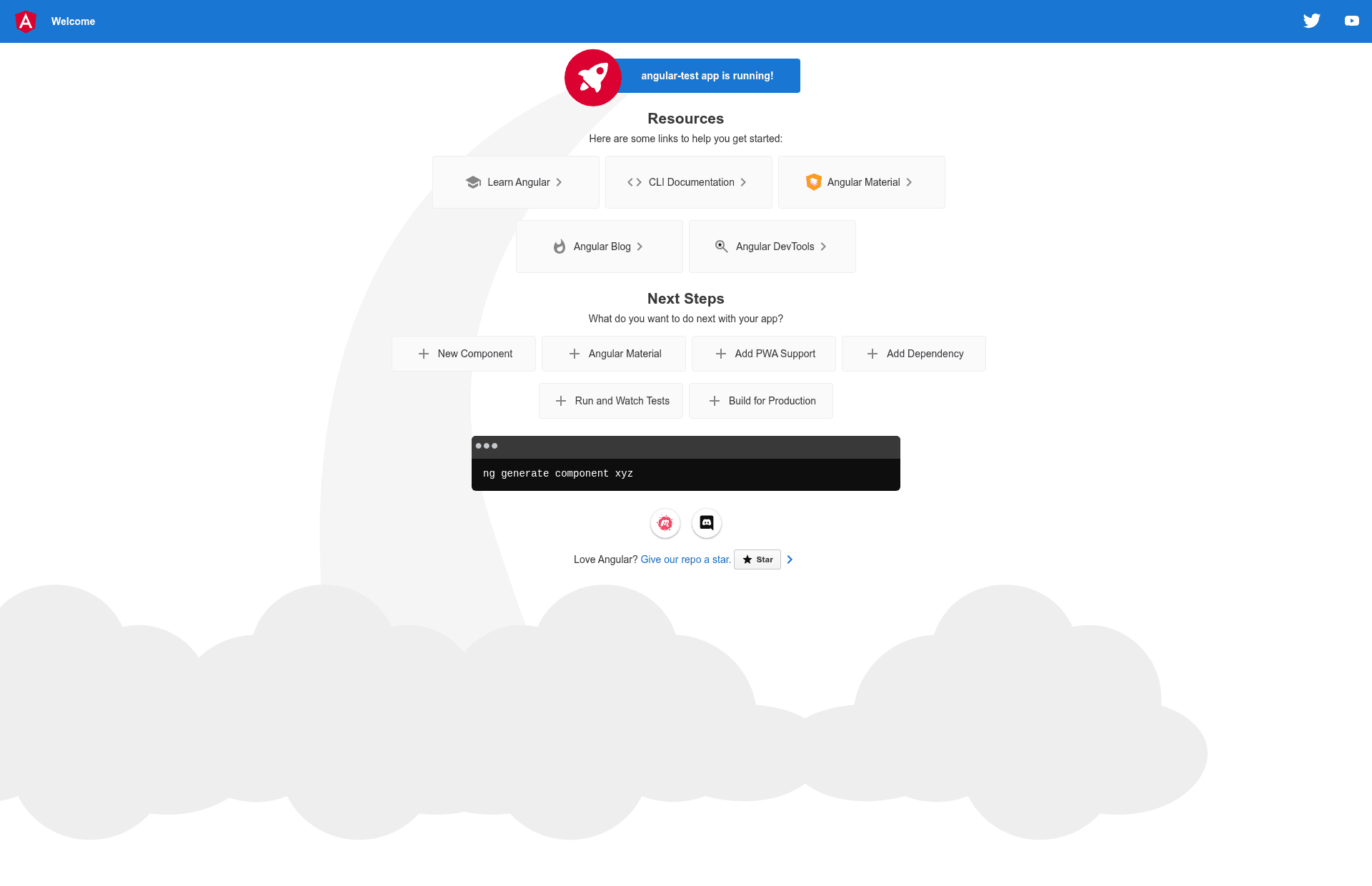Click the flame icon on Angular Blog

[560, 247]
